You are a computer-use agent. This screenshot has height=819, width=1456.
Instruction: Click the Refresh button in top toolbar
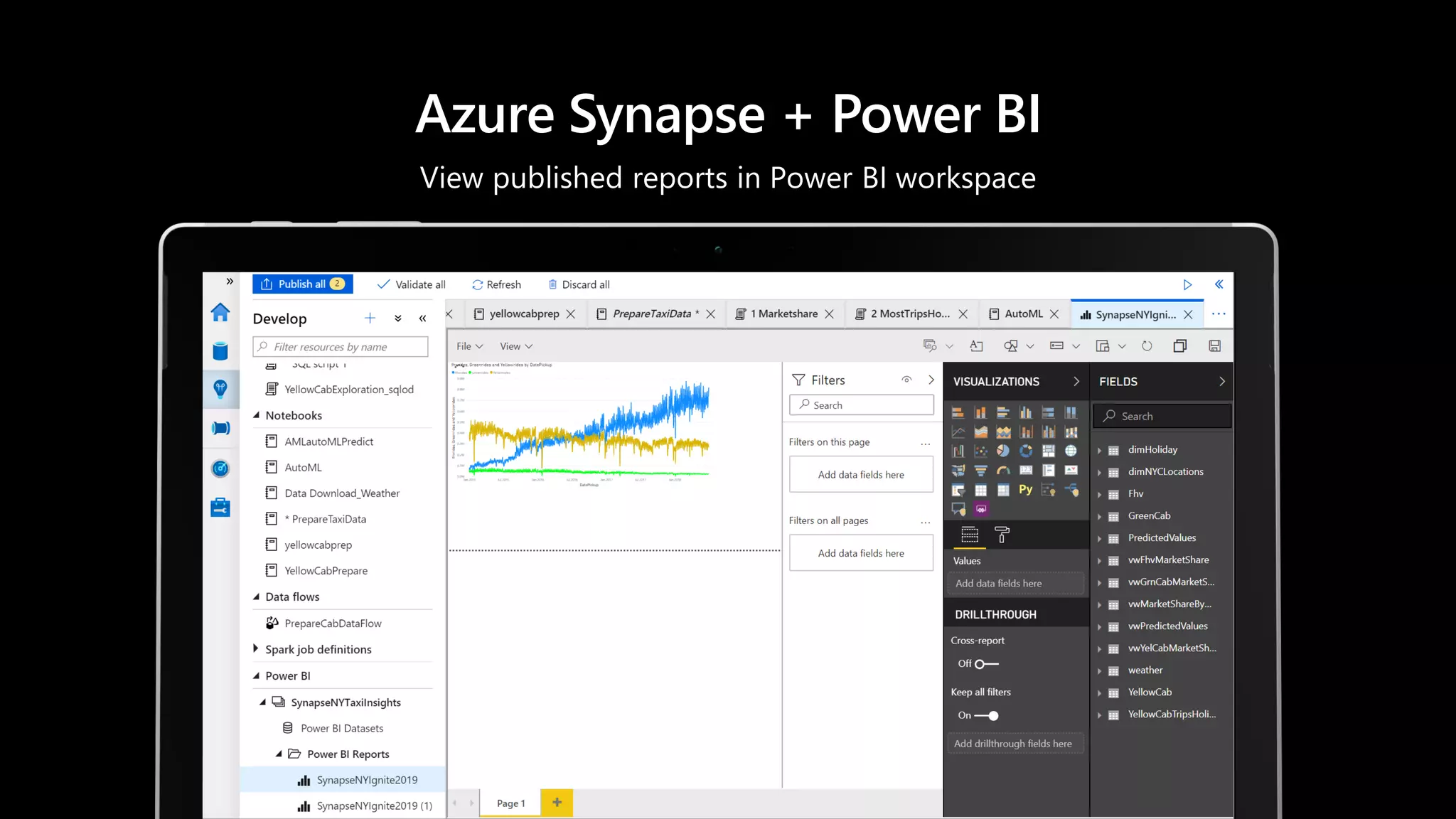(x=496, y=284)
